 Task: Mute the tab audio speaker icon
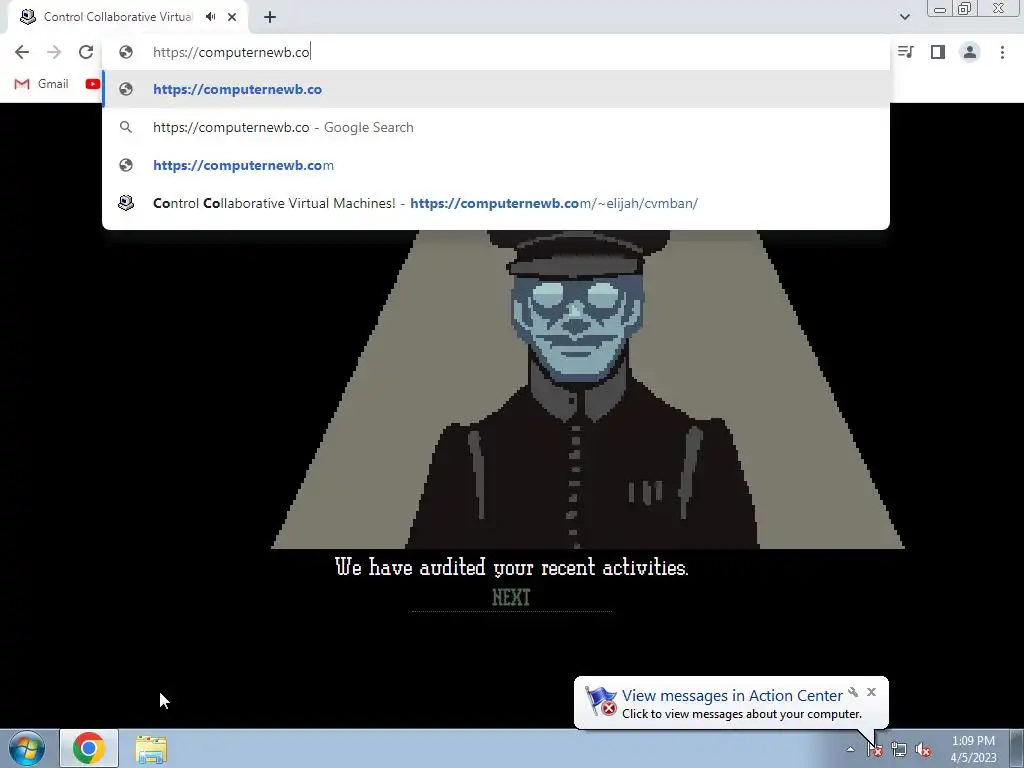[x=210, y=17]
